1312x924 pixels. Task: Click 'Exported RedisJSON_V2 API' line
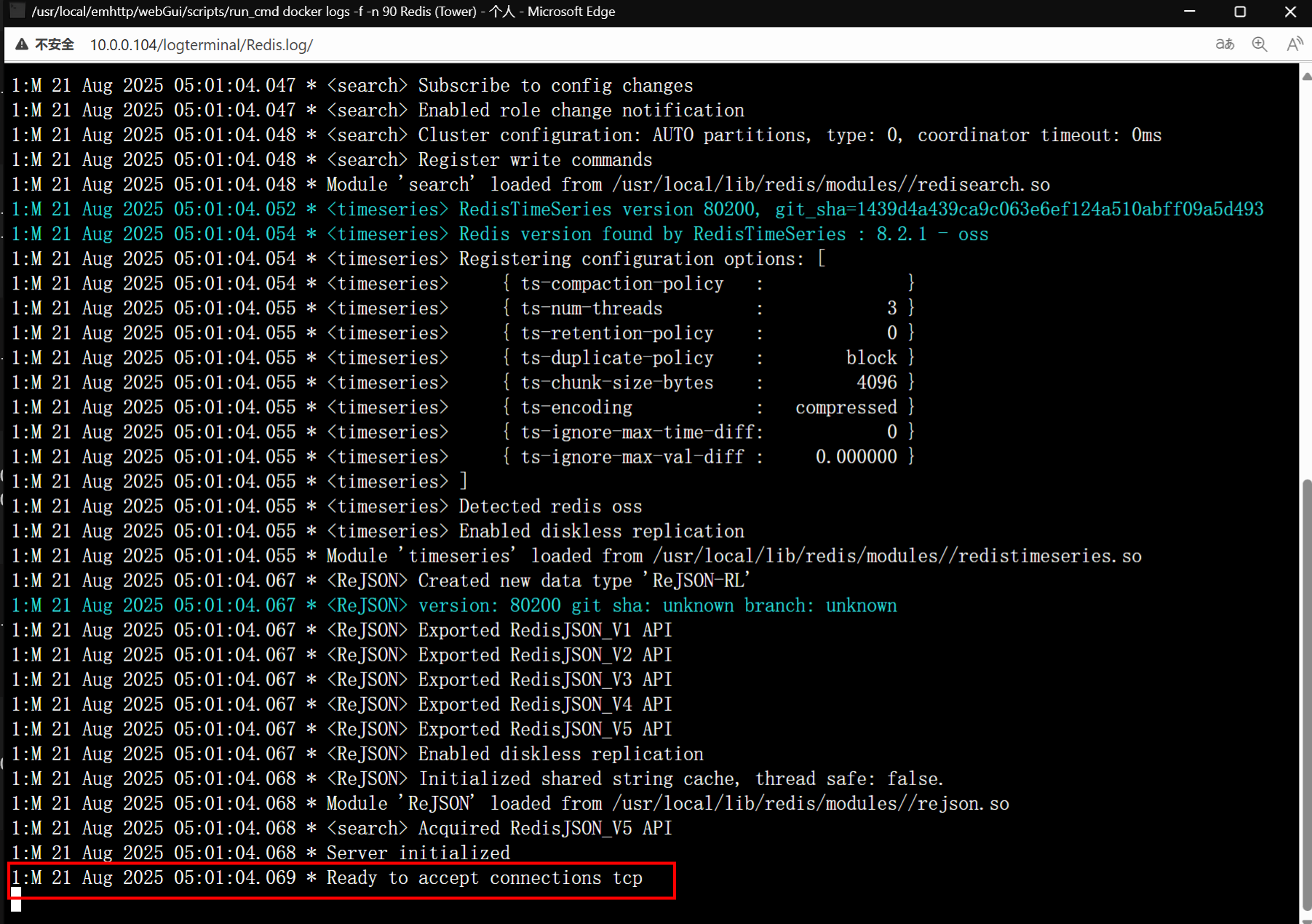pos(341,655)
